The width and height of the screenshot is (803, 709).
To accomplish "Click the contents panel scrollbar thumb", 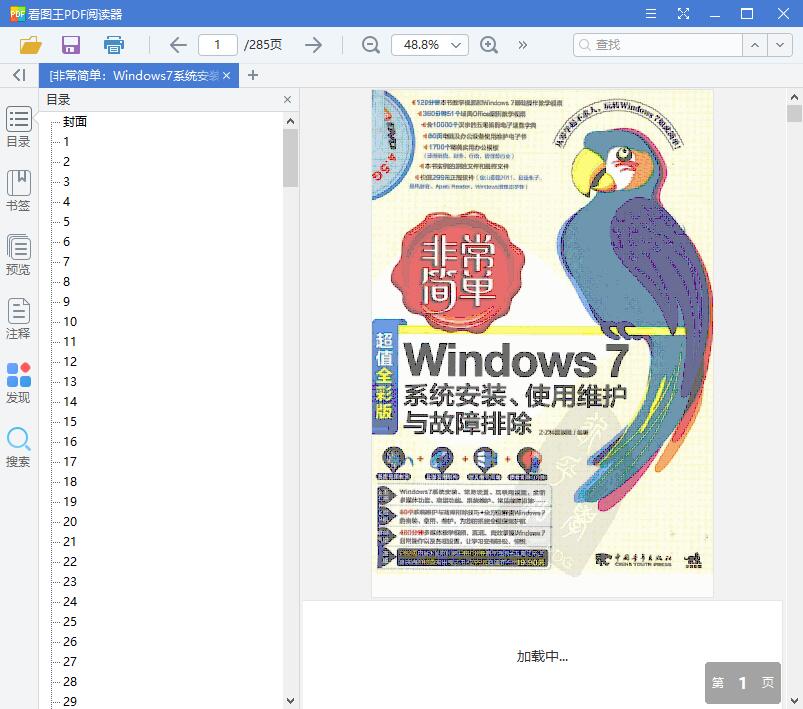I will (x=290, y=158).
